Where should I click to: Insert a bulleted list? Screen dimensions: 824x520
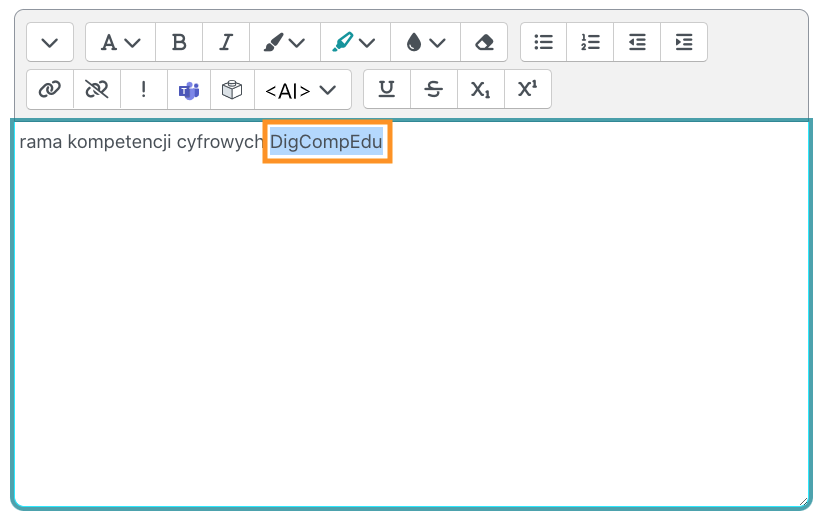(544, 43)
